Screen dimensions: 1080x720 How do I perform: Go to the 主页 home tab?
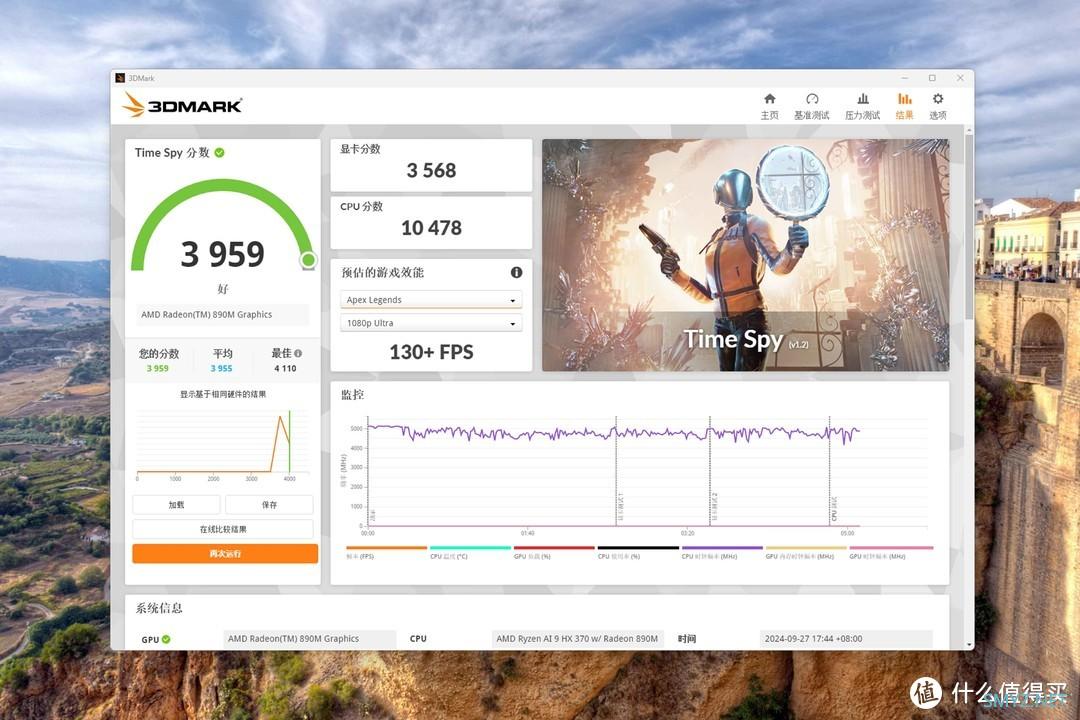click(769, 106)
